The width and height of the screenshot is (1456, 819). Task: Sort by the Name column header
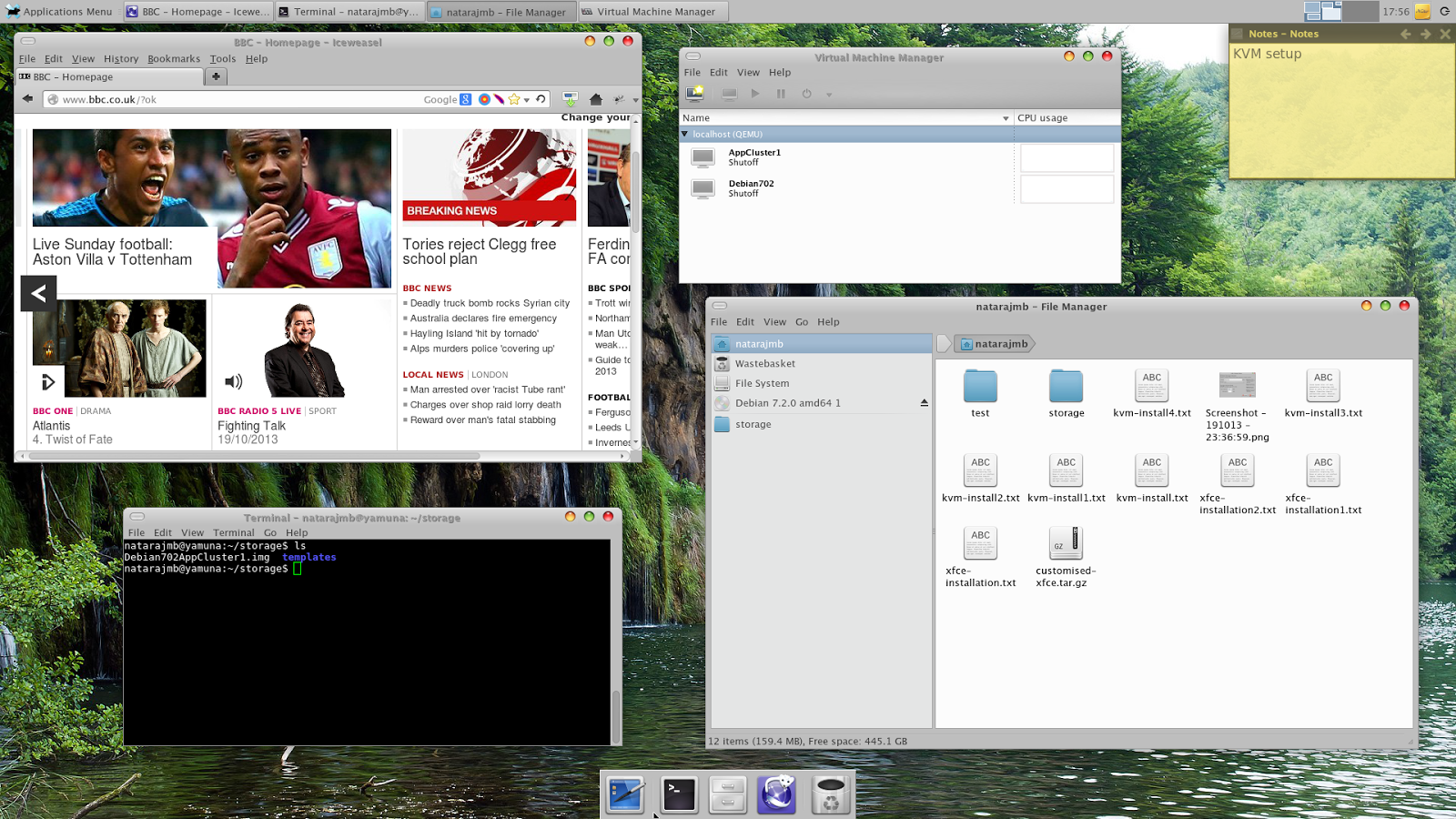846,118
